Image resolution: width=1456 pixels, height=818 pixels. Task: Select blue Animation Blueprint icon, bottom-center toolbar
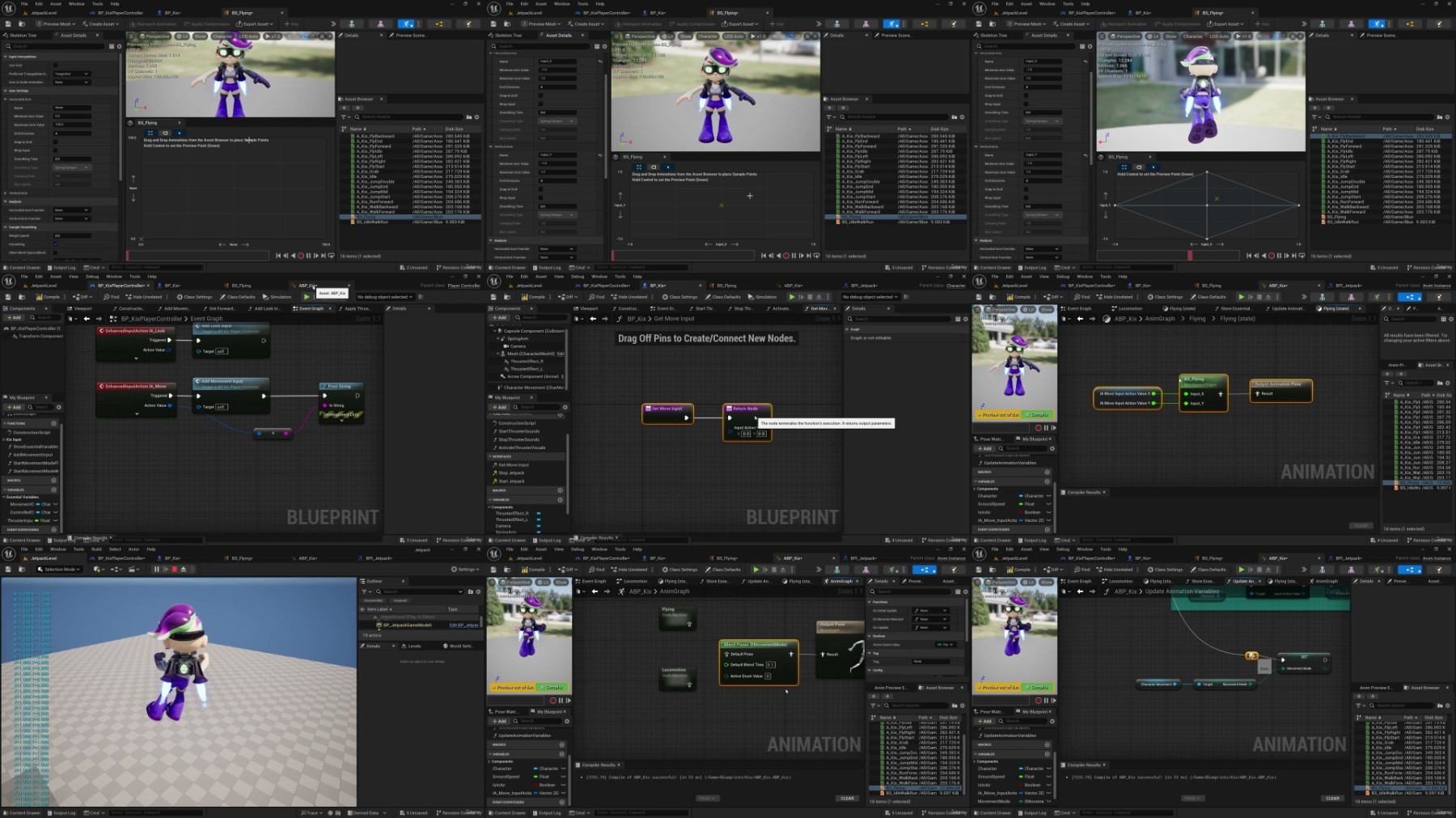(925, 570)
